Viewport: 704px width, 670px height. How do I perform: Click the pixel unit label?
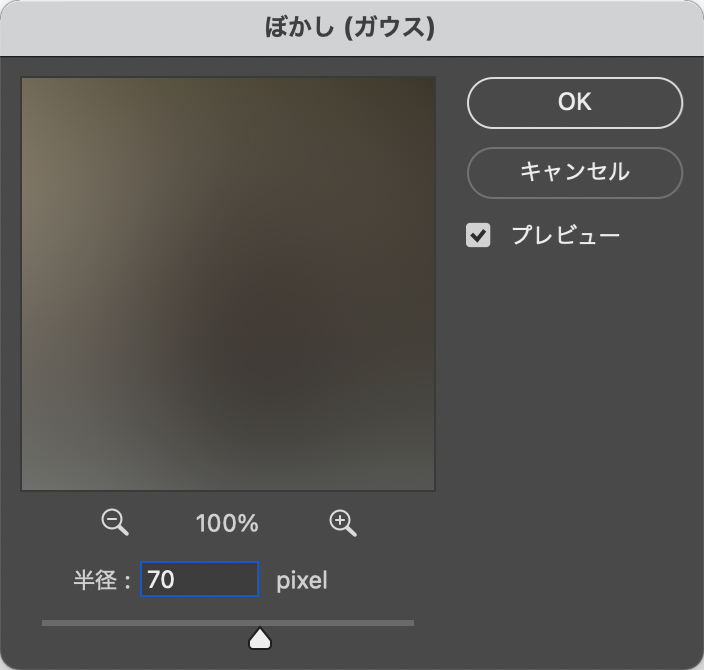(301, 580)
